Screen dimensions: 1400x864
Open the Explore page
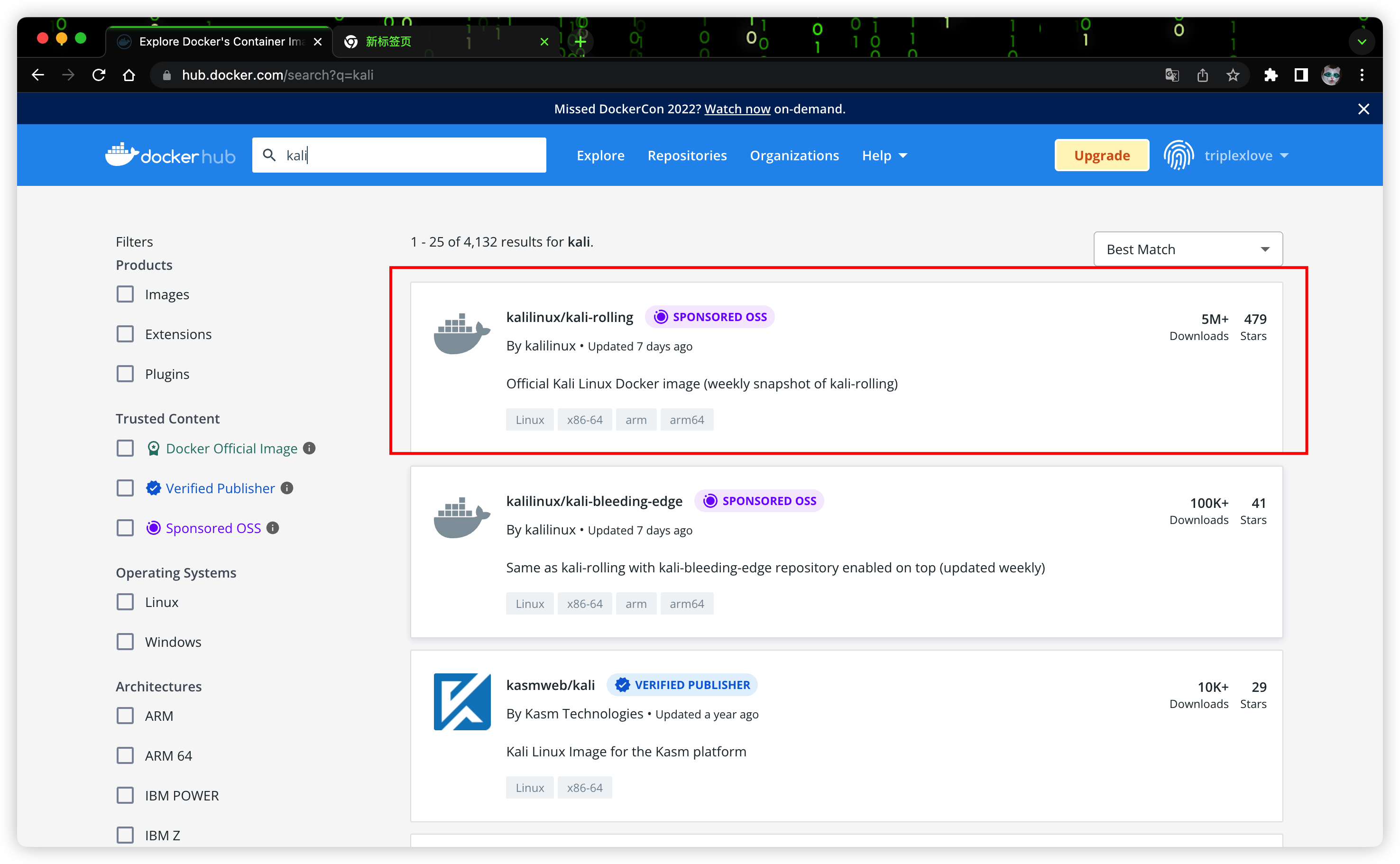pyautogui.click(x=600, y=156)
